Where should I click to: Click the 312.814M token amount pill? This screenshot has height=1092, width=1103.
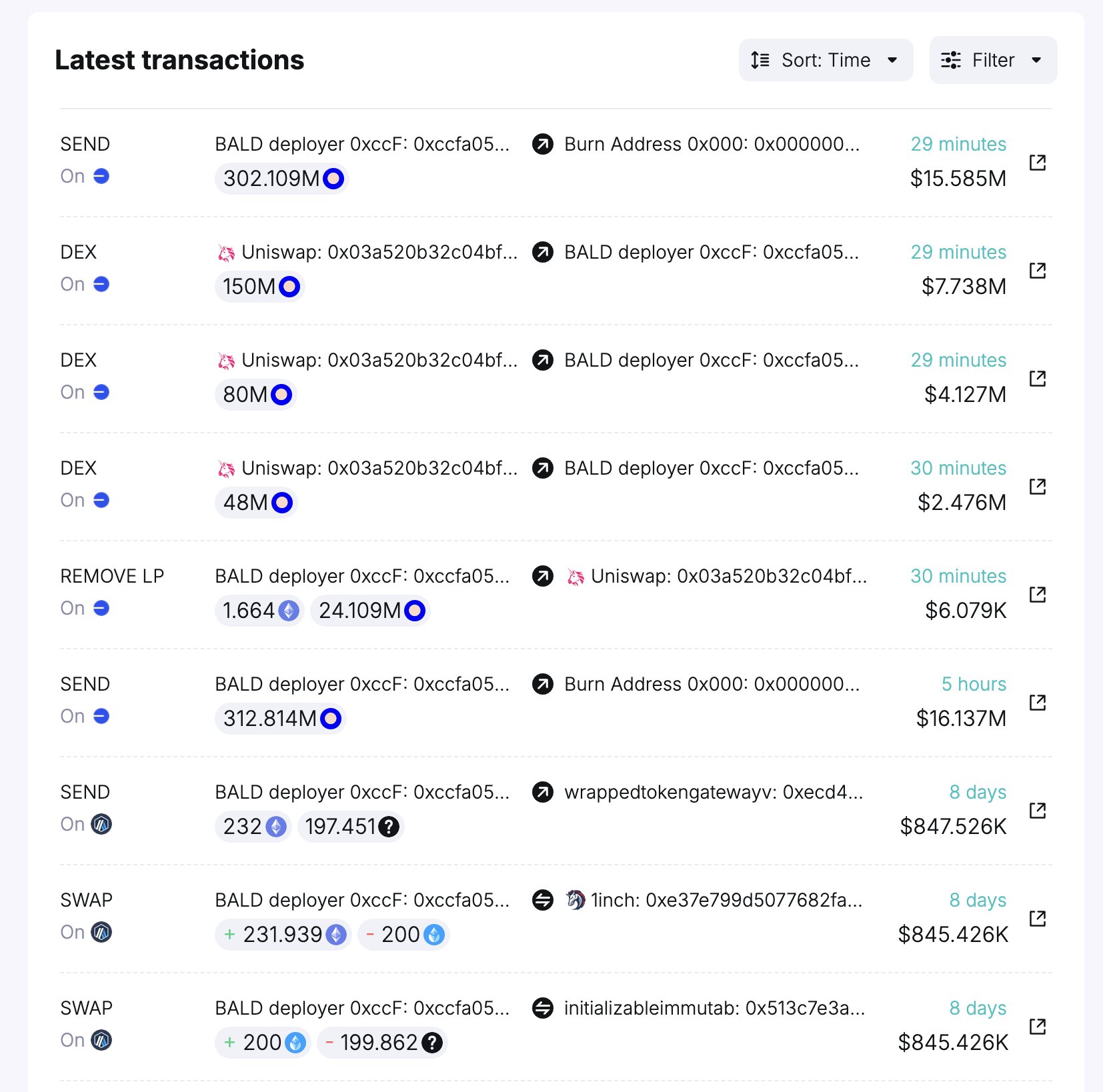click(x=280, y=719)
